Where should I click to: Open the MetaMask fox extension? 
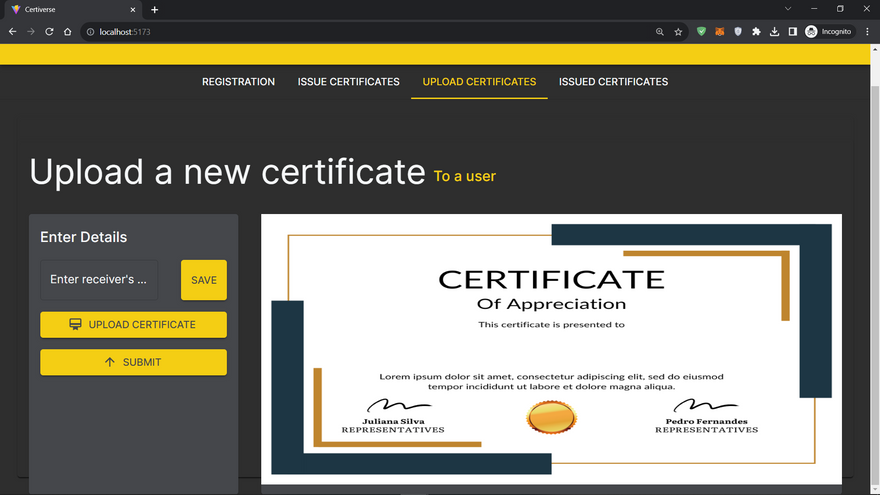(719, 32)
